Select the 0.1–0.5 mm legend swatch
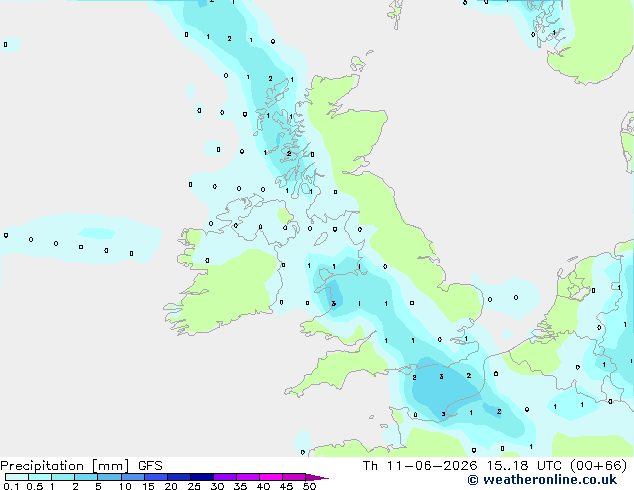Viewport: 634px width, 490px height. [x=17, y=477]
